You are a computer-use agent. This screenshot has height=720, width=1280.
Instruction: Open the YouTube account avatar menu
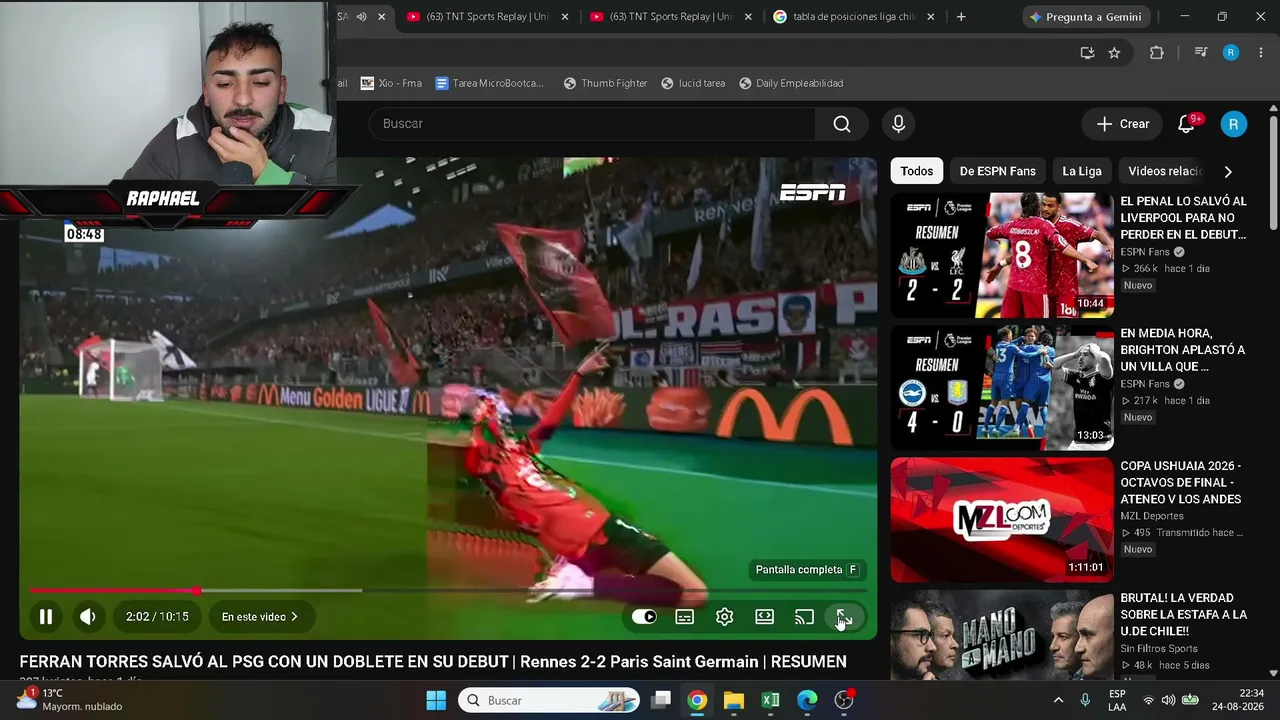point(1233,124)
